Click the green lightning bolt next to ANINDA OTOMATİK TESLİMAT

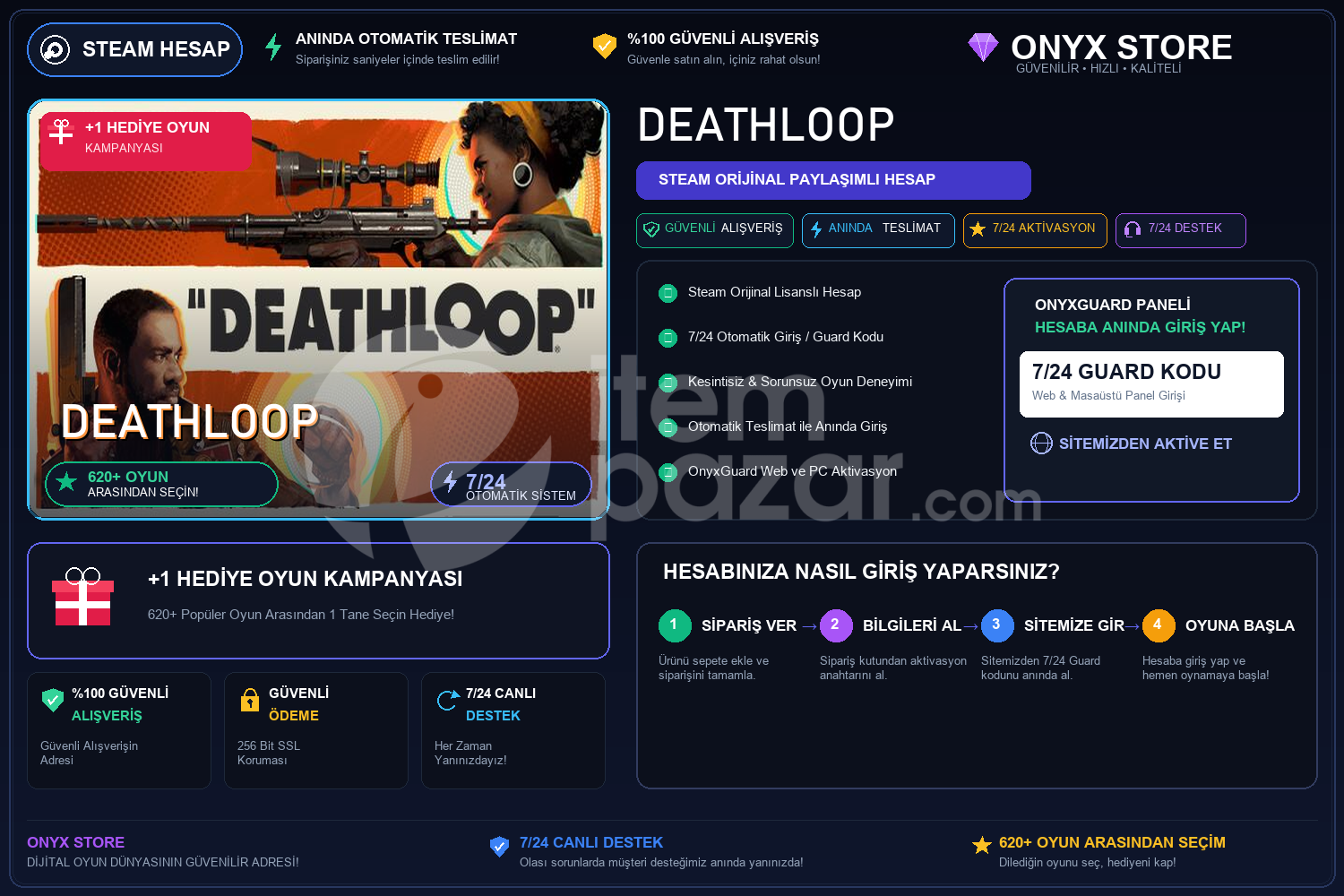pyautogui.click(x=273, y=47)
